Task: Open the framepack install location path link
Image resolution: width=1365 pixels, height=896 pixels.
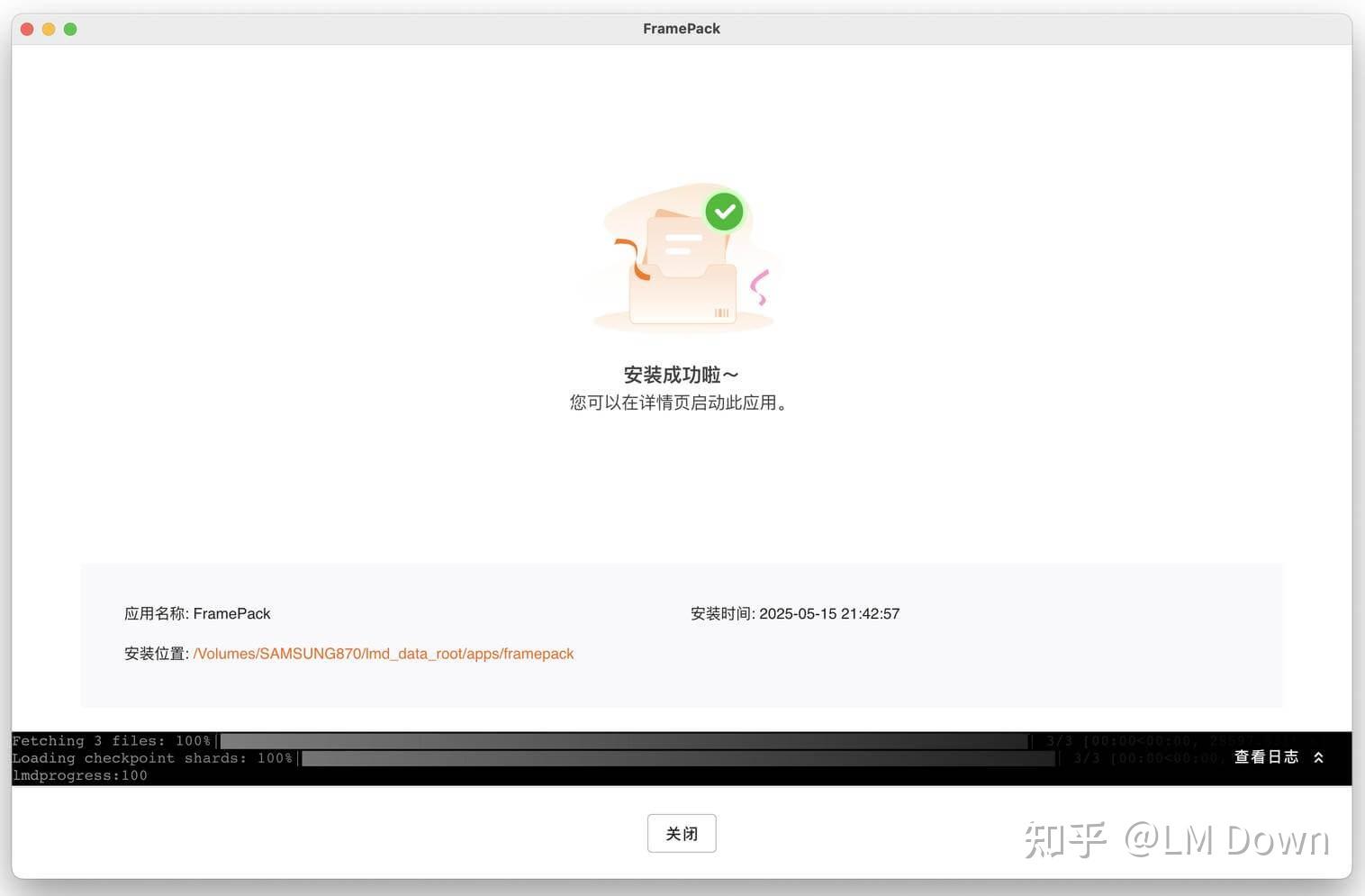Action: pos(384,653)
